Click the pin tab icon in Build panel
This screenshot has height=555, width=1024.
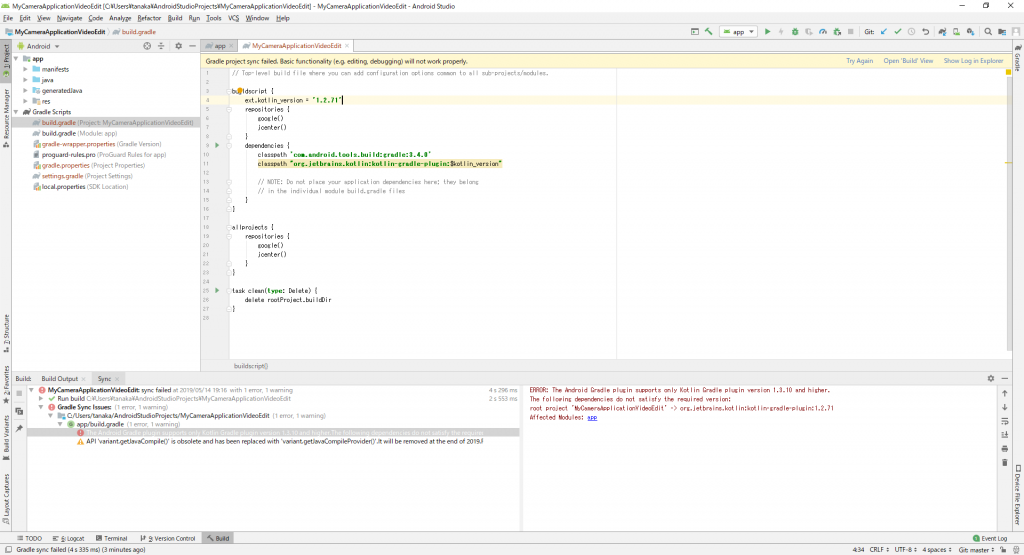19,428
